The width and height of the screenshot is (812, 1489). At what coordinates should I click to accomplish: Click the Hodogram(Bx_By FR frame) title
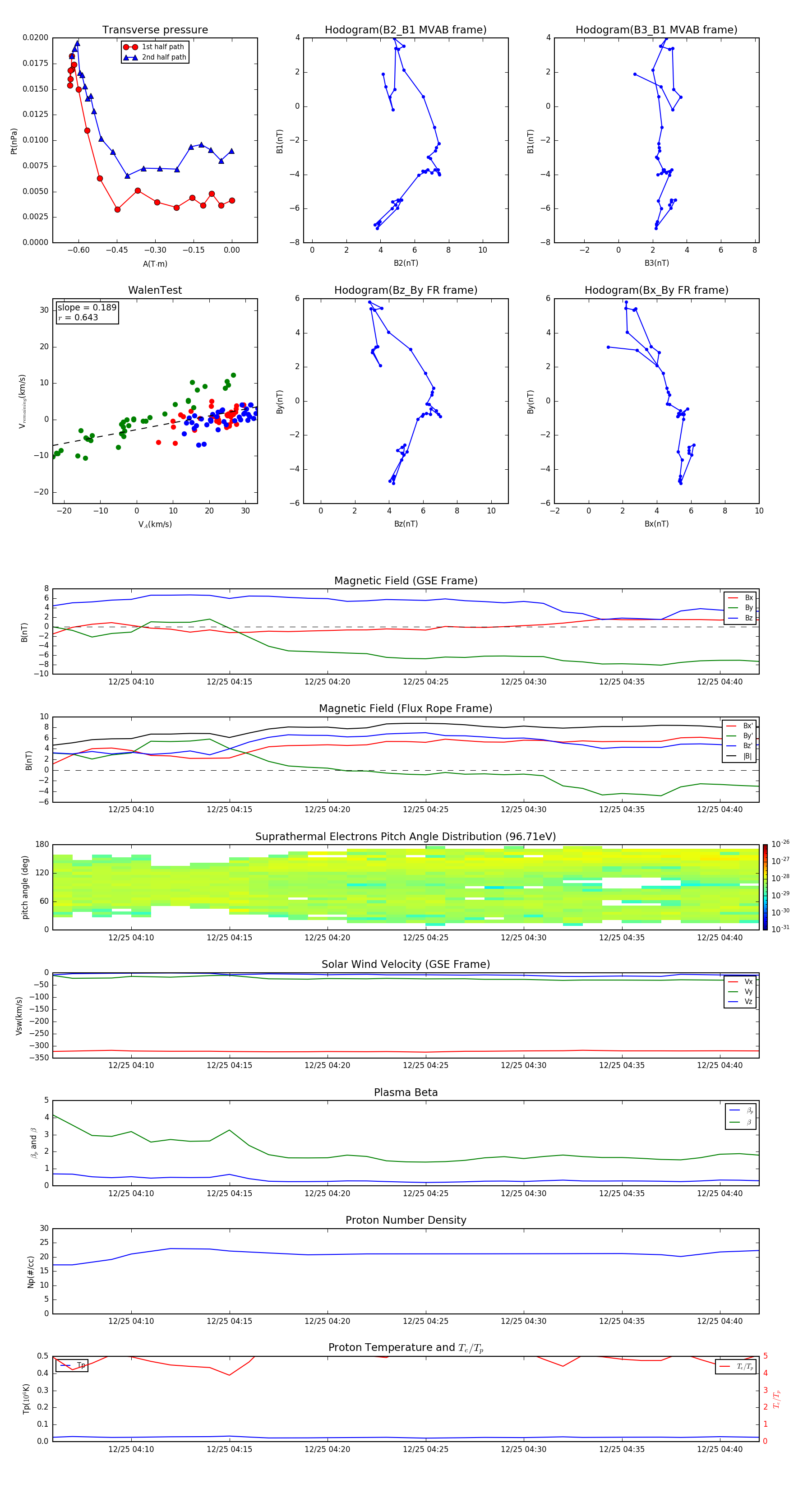coord(656,290)
